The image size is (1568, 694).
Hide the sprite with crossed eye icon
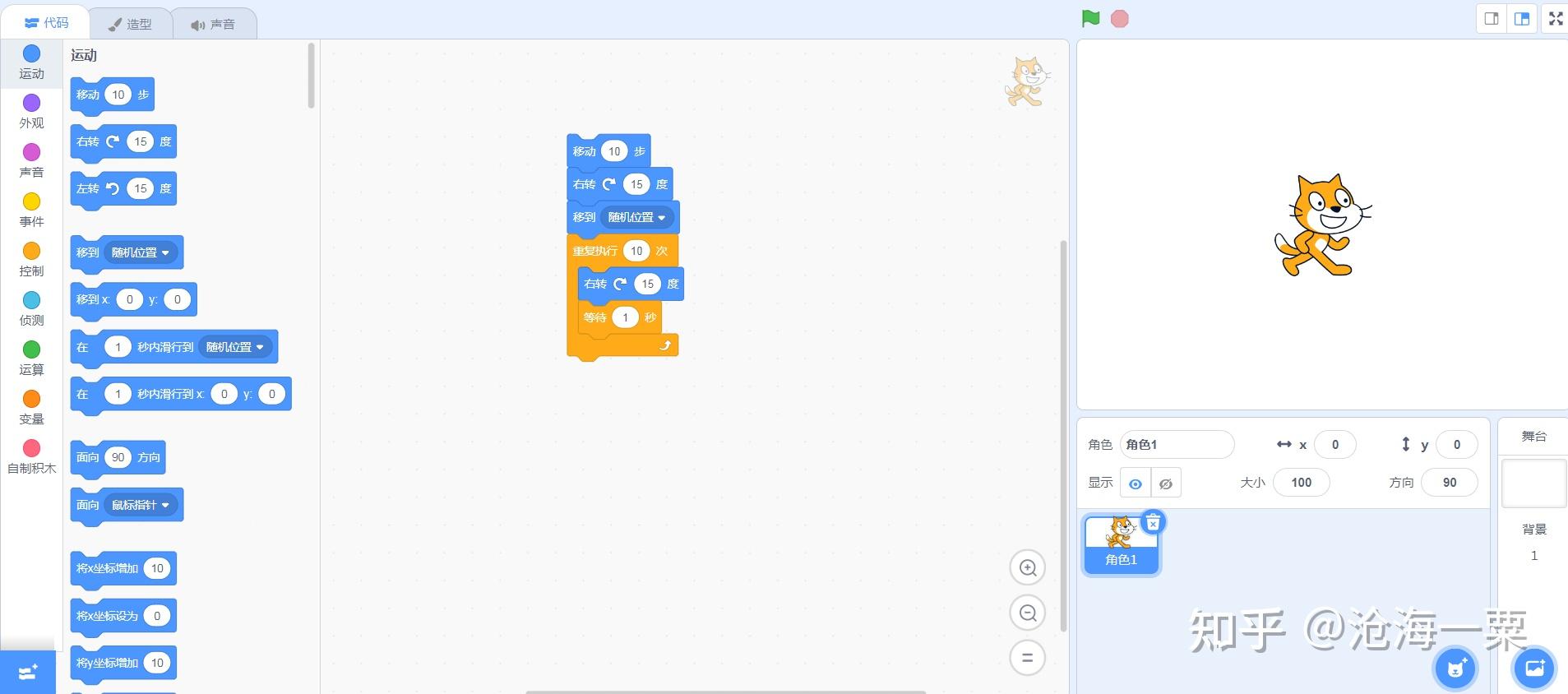(x=1165, y=483)
